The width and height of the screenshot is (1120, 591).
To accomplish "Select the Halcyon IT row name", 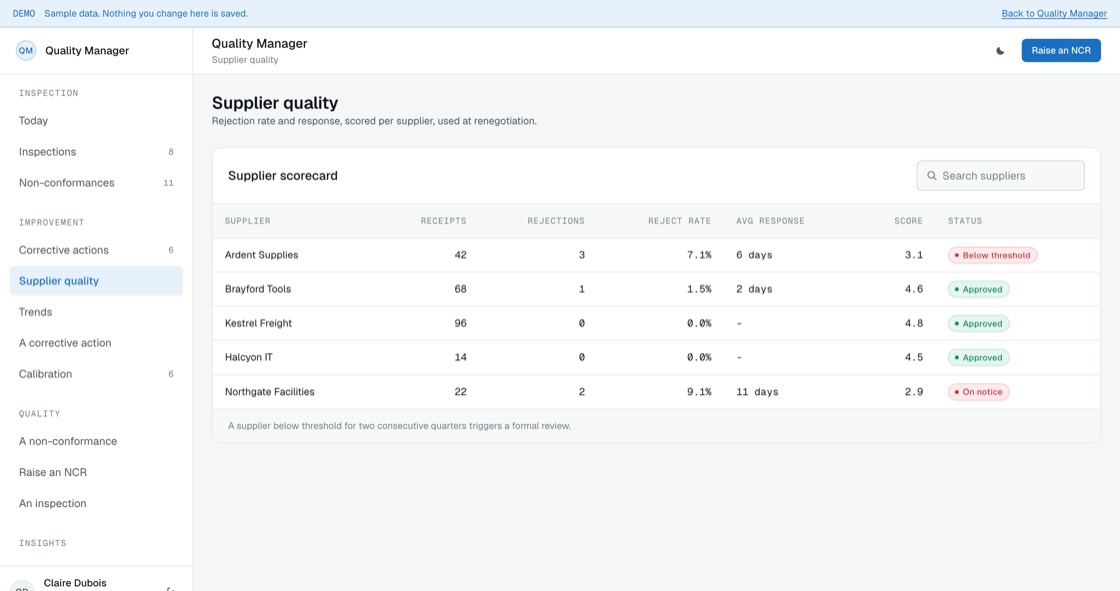I will pos(249,357).
